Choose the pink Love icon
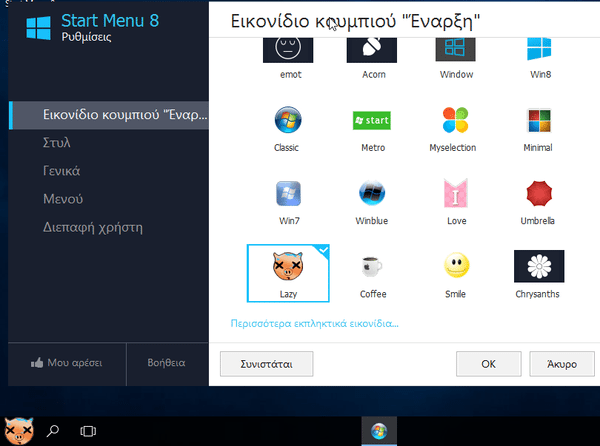 tap(455, 193)
